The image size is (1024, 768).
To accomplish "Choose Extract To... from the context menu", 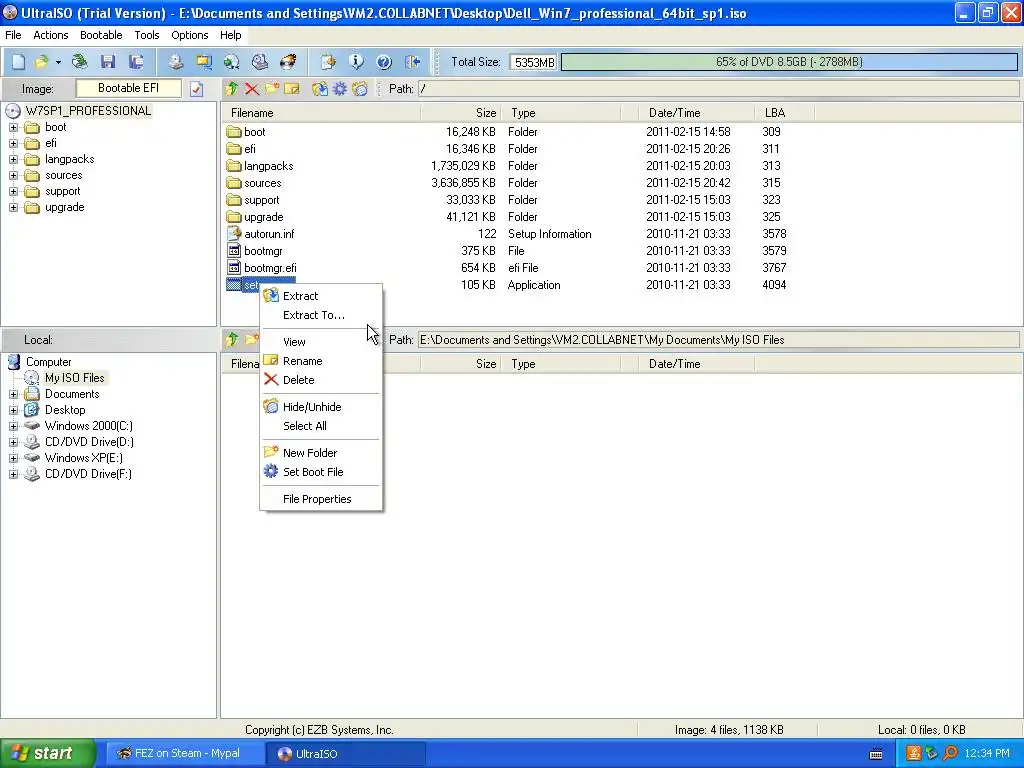I will coord(321,315).
